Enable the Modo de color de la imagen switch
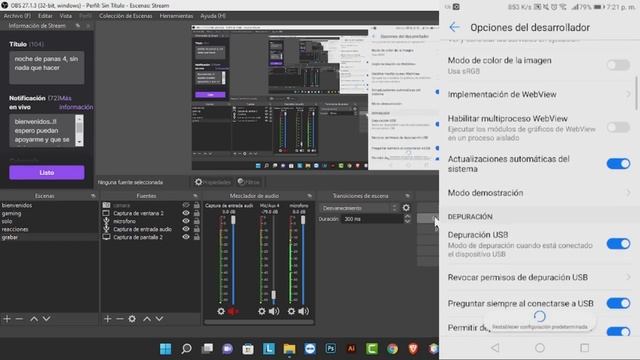Viewport: 640px width, 360px height. click(618, 65)
